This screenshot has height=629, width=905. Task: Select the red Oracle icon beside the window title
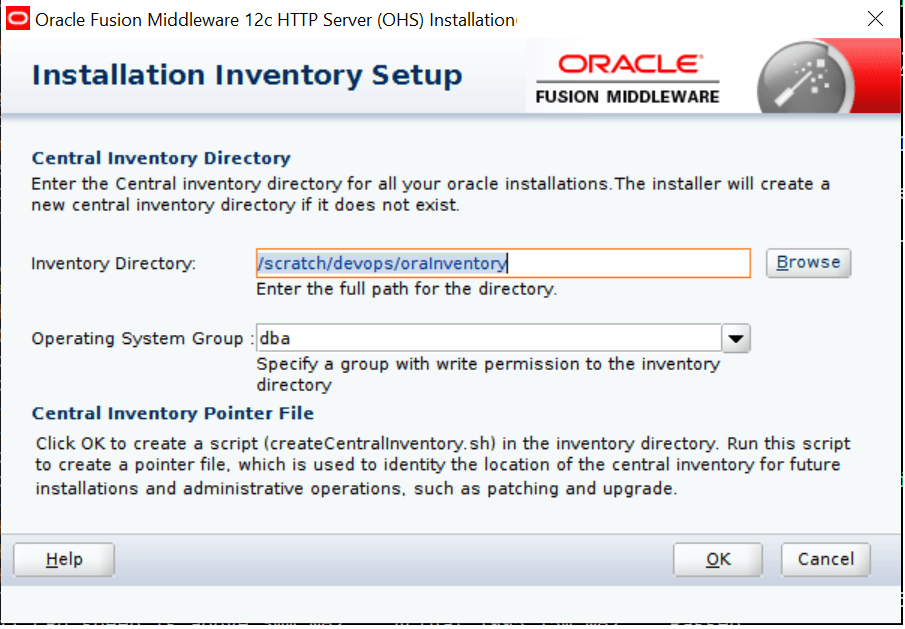(16, 18)
